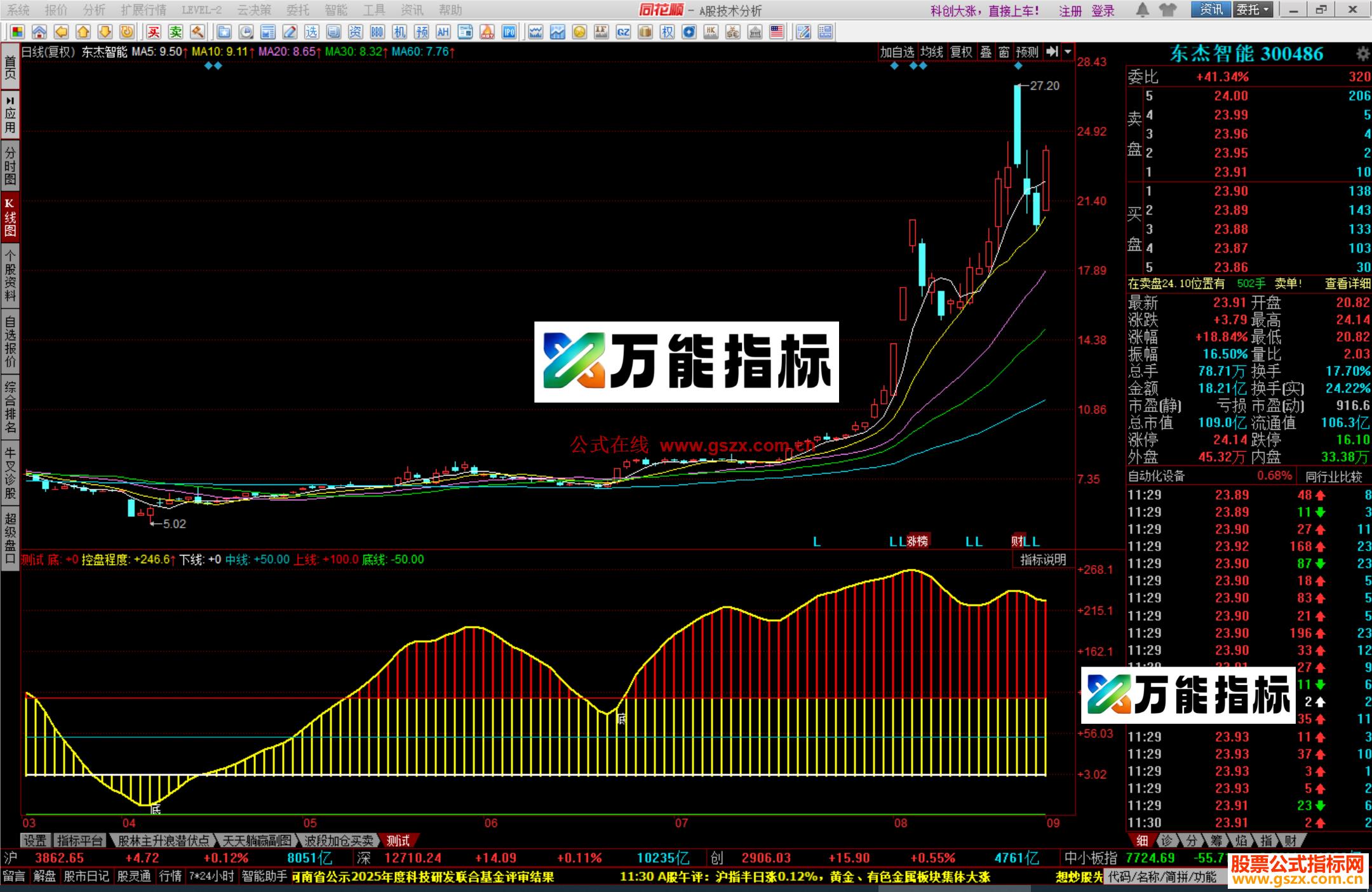1372x892 pixels.
Task: Open the AH share comparison icon
Action: pos(443,32)
